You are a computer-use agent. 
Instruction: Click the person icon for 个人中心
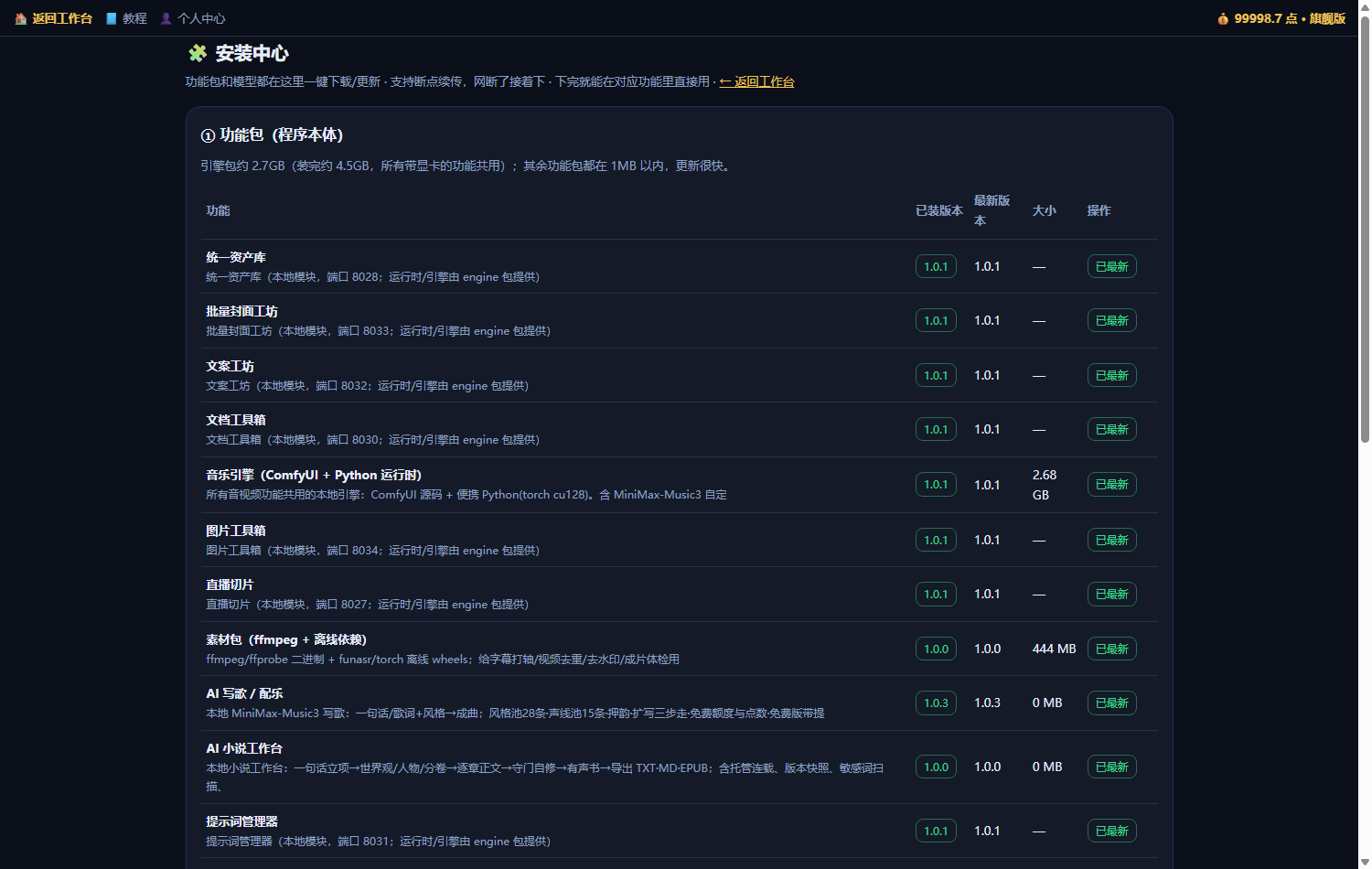tap(166, 18)
